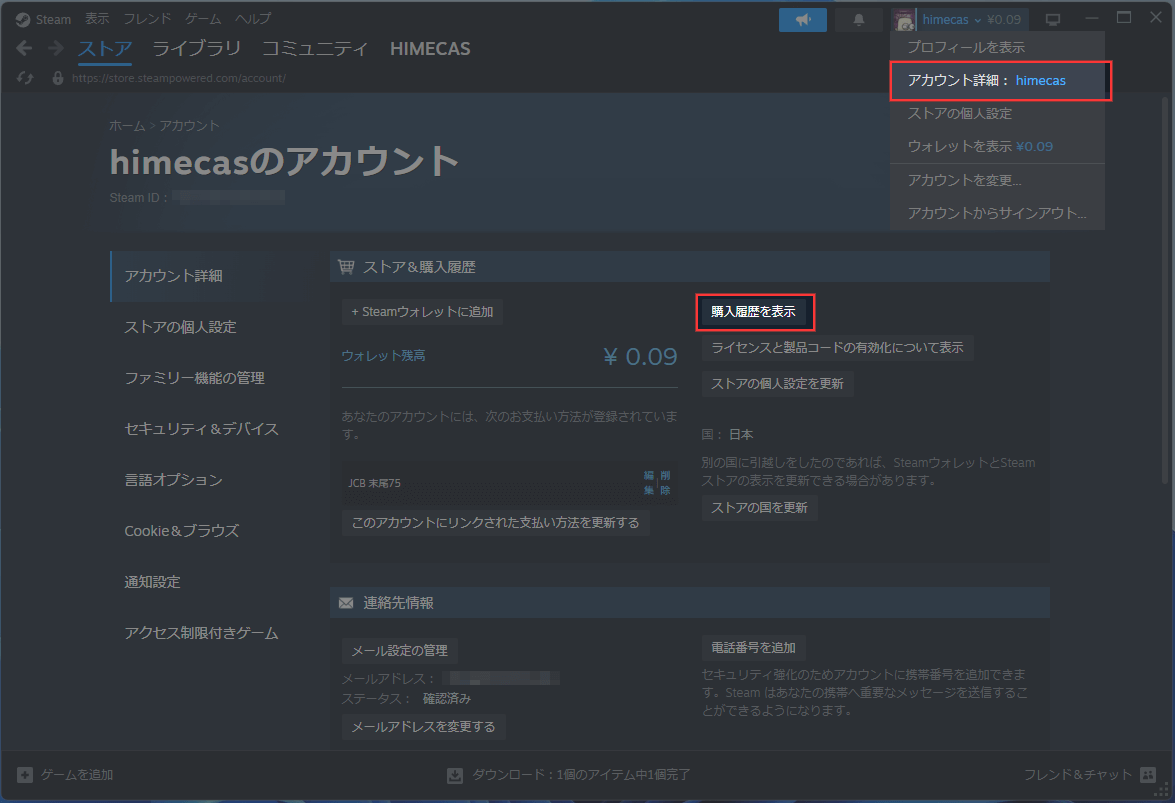Reload the page with the refresh icon
This screenshot has width=1175, height=803.
[25, 78]
